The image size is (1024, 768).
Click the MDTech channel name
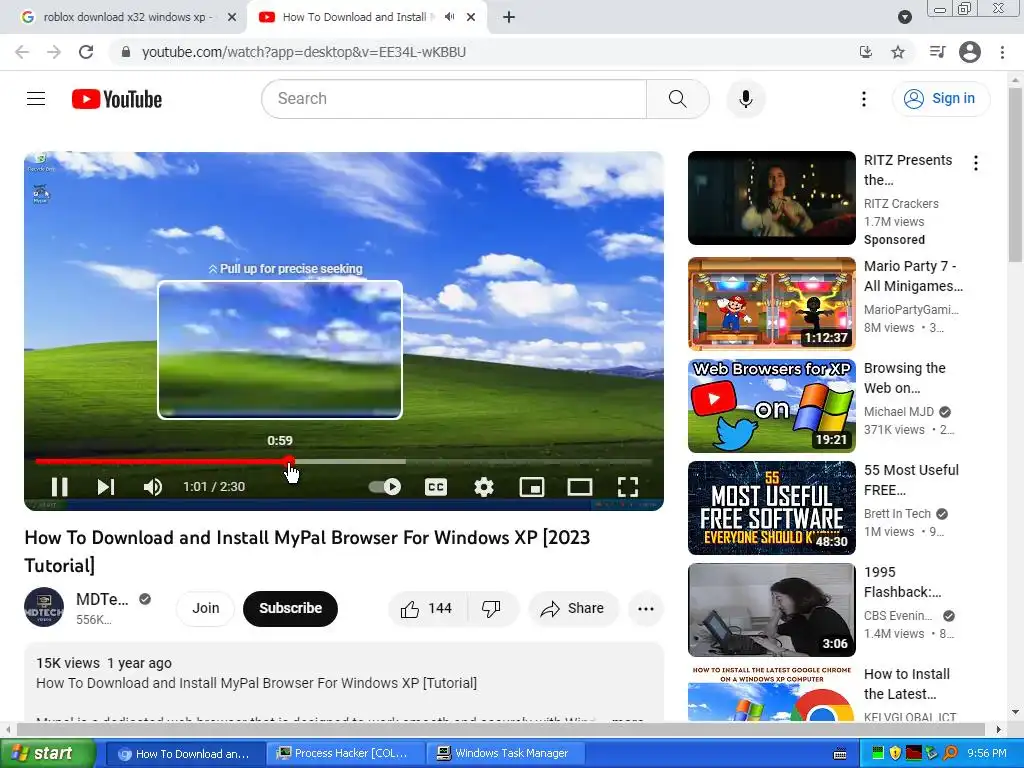(102, 599)
